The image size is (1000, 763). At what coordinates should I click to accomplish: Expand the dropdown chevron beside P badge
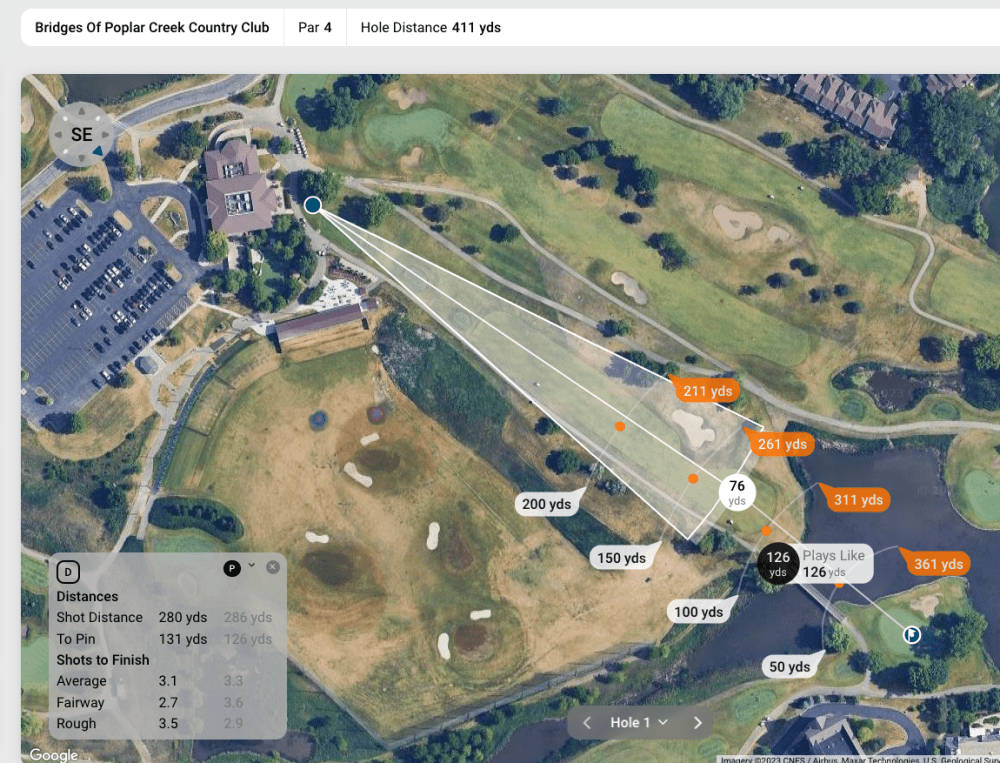tap(252, 566)
